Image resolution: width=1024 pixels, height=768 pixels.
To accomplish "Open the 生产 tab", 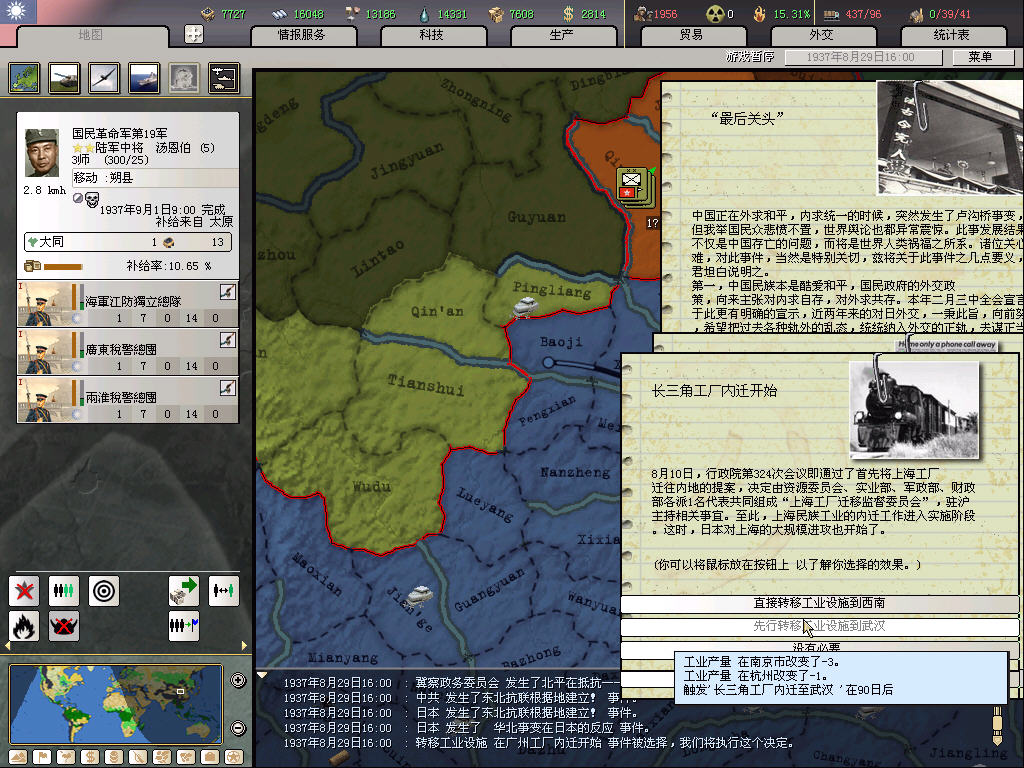I will click(x=562, y=35).
